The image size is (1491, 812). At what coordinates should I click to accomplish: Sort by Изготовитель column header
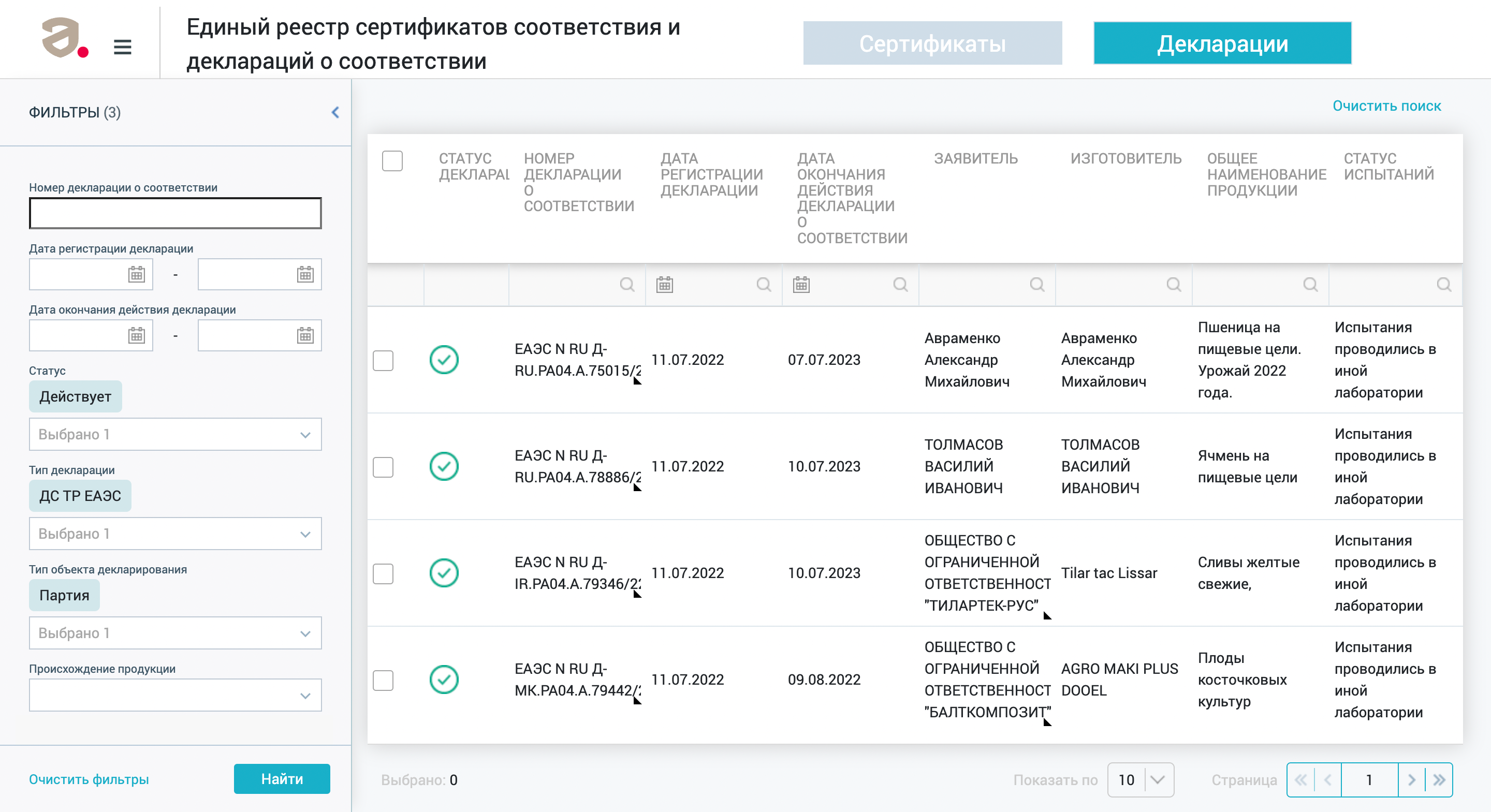point(1126,158)
